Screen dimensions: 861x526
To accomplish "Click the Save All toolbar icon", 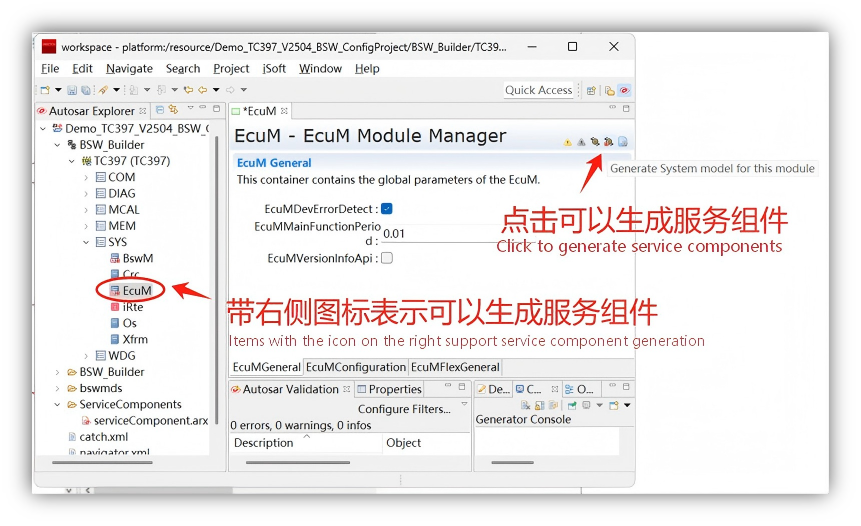I will coord(86,90).
